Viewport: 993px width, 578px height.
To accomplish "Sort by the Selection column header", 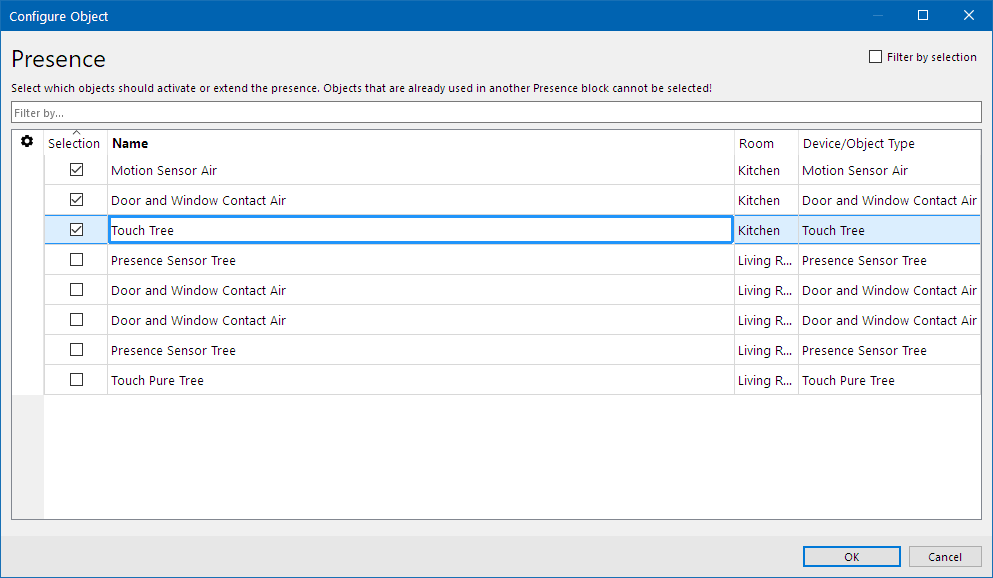I will point(74,143).
